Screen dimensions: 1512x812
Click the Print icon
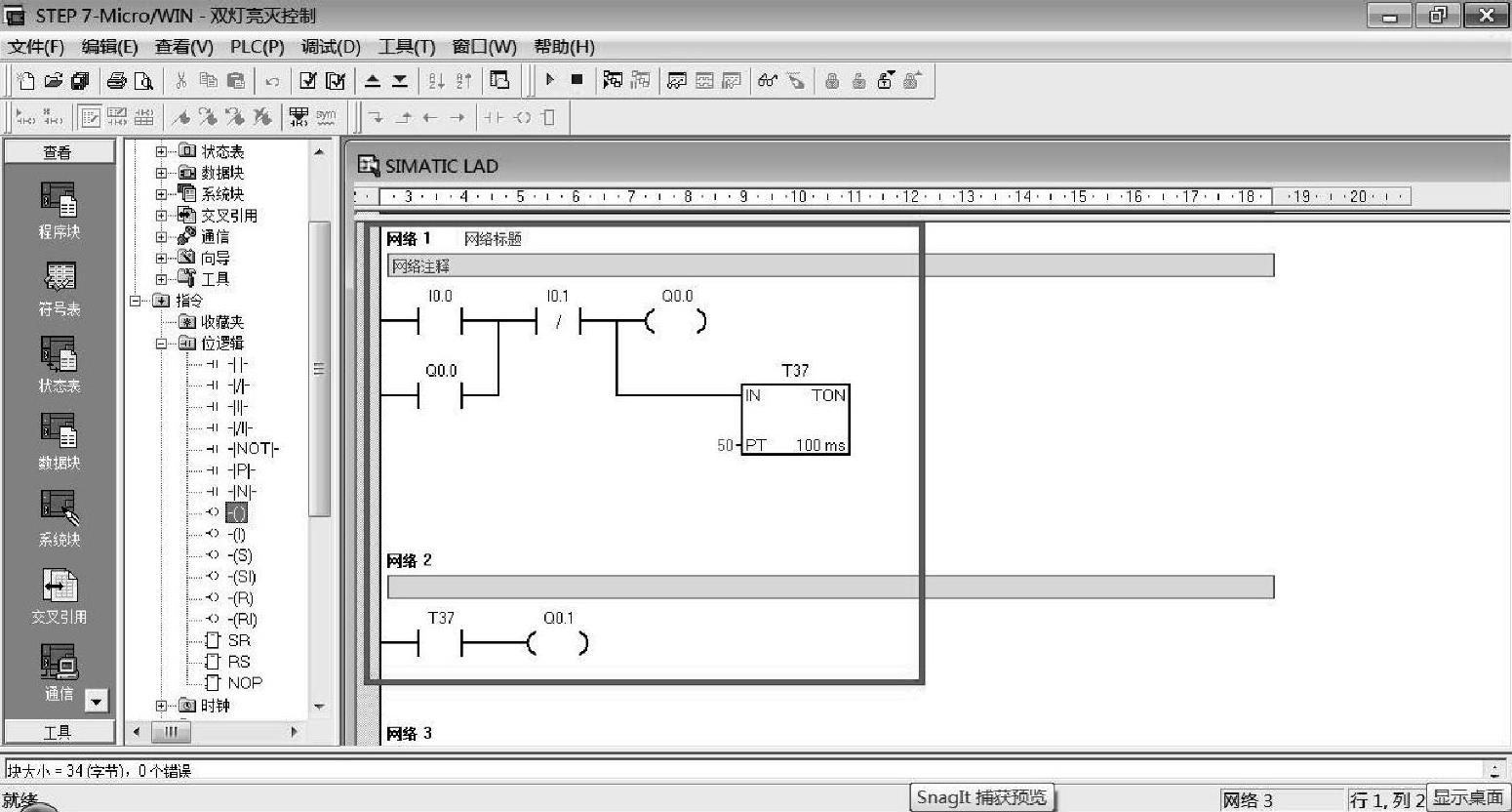117,81
